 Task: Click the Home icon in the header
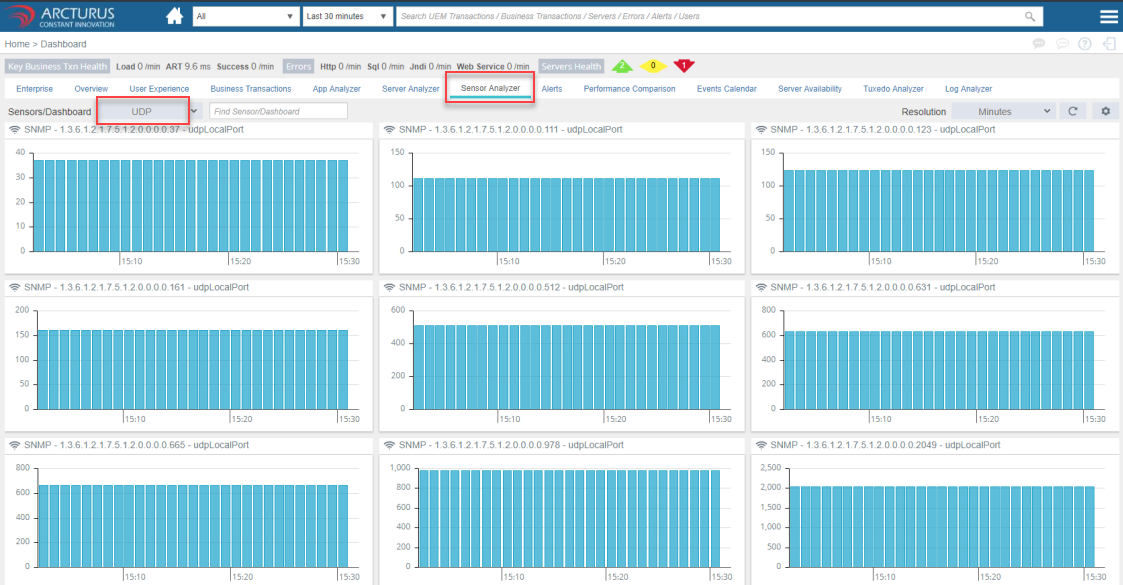174,16
